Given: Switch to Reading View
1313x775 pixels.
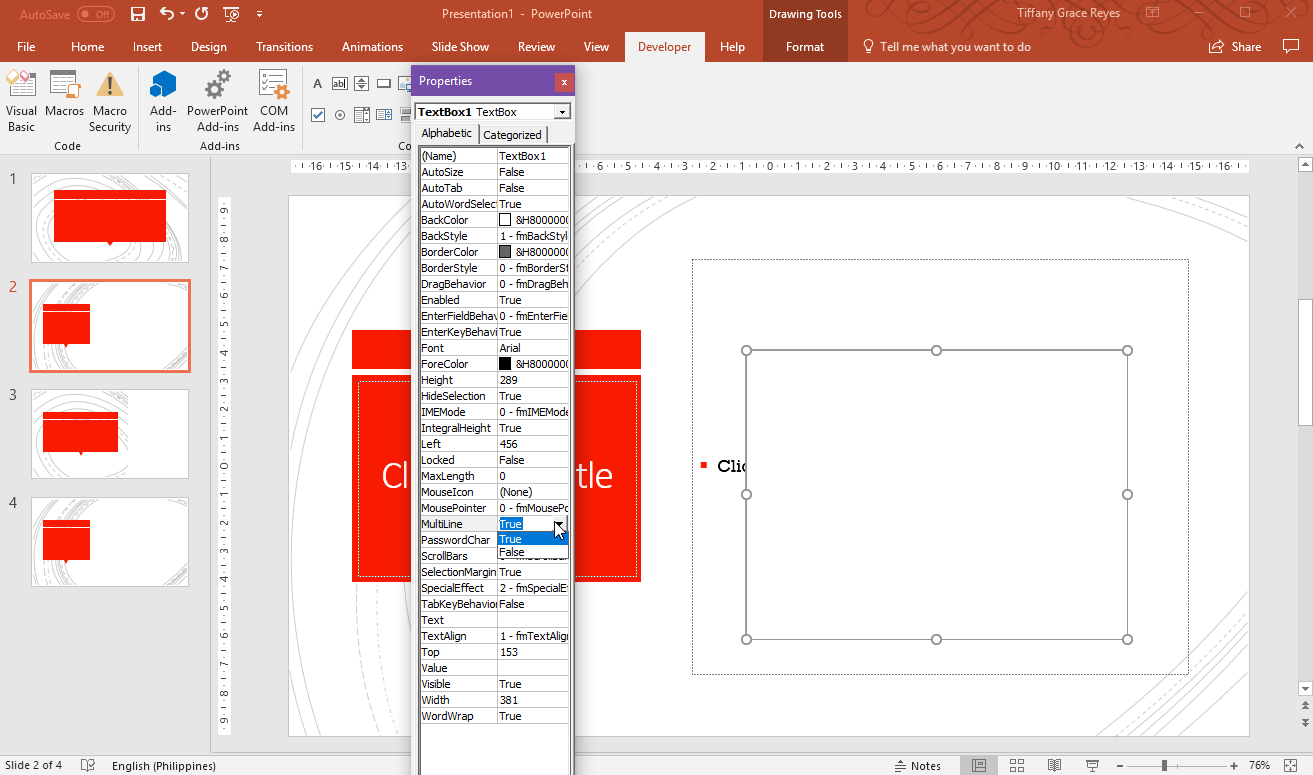Looking at the screenshot, I should pos(1054,765).
